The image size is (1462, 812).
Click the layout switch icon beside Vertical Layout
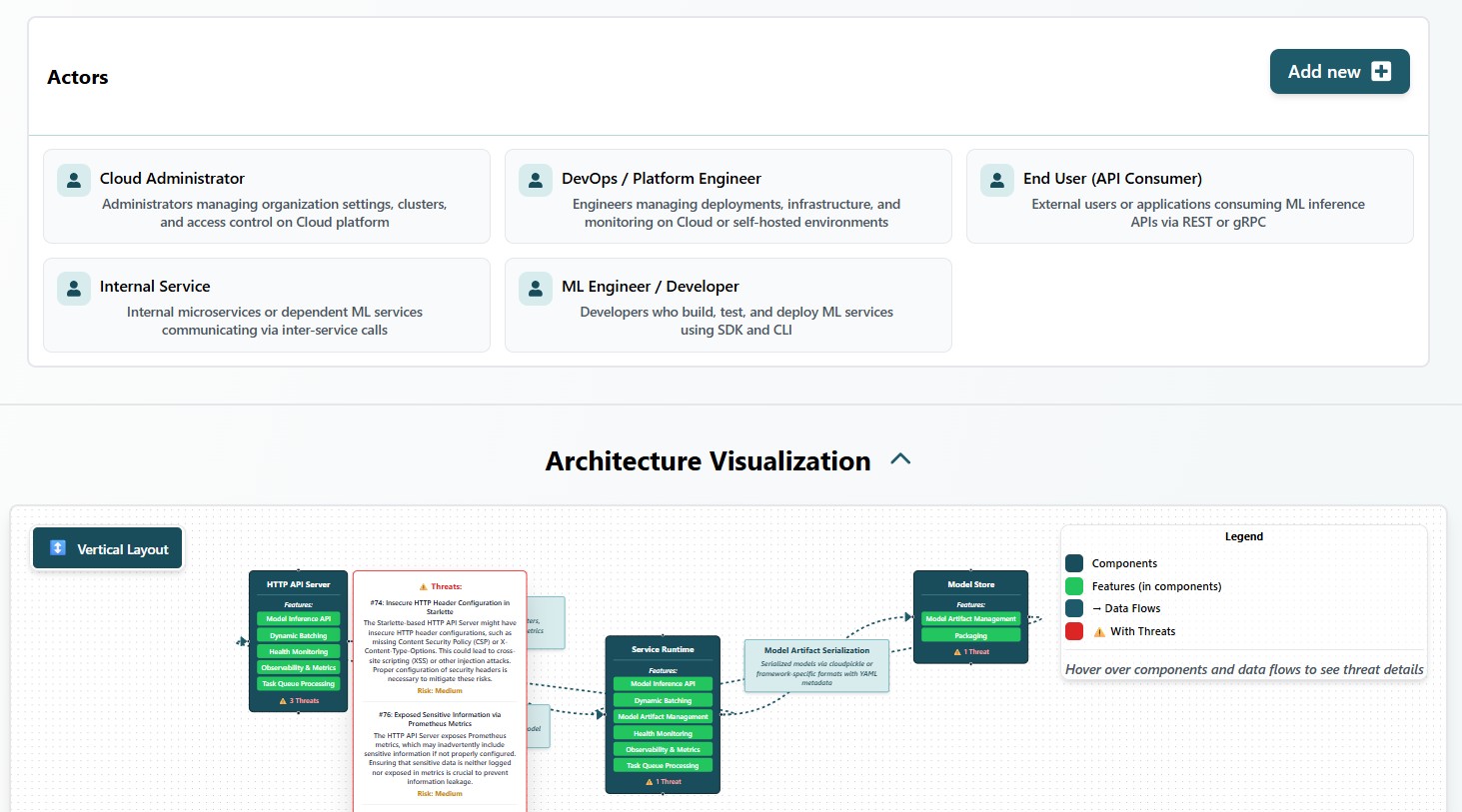(x=57, y=547)
